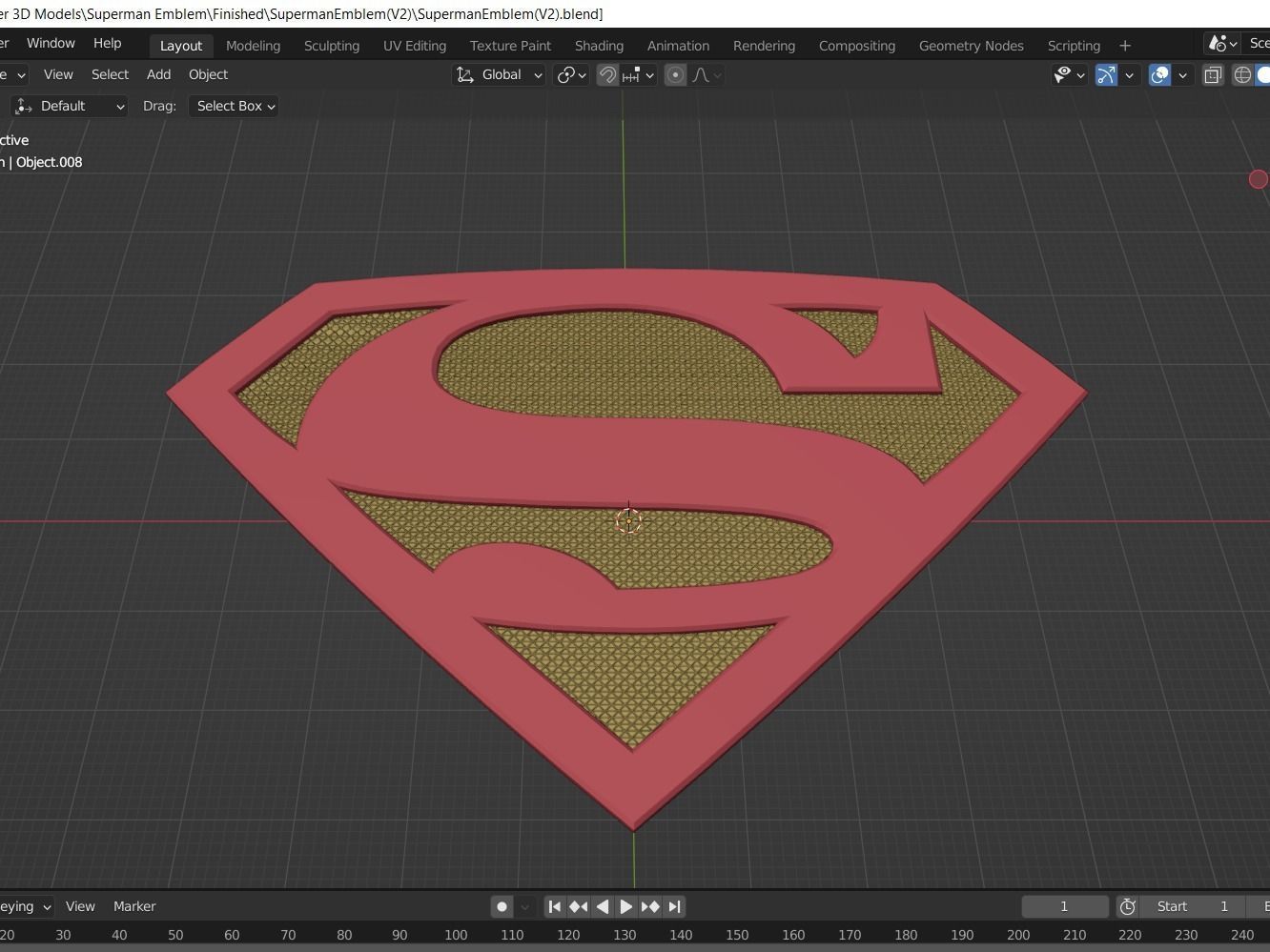
Task: Open the timeline View menu
Action: pyautogui.click(x=80, y=906)
